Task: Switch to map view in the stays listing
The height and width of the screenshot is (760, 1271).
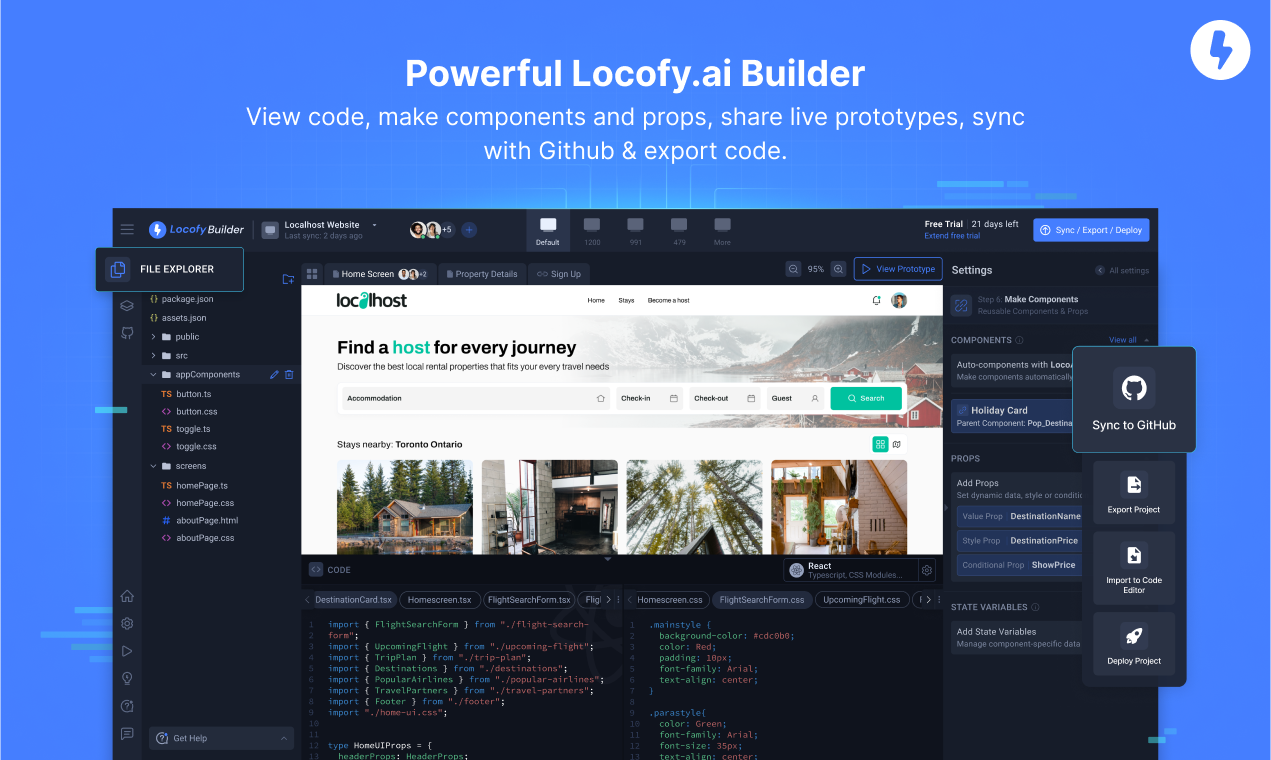Action: coord(897,444)
